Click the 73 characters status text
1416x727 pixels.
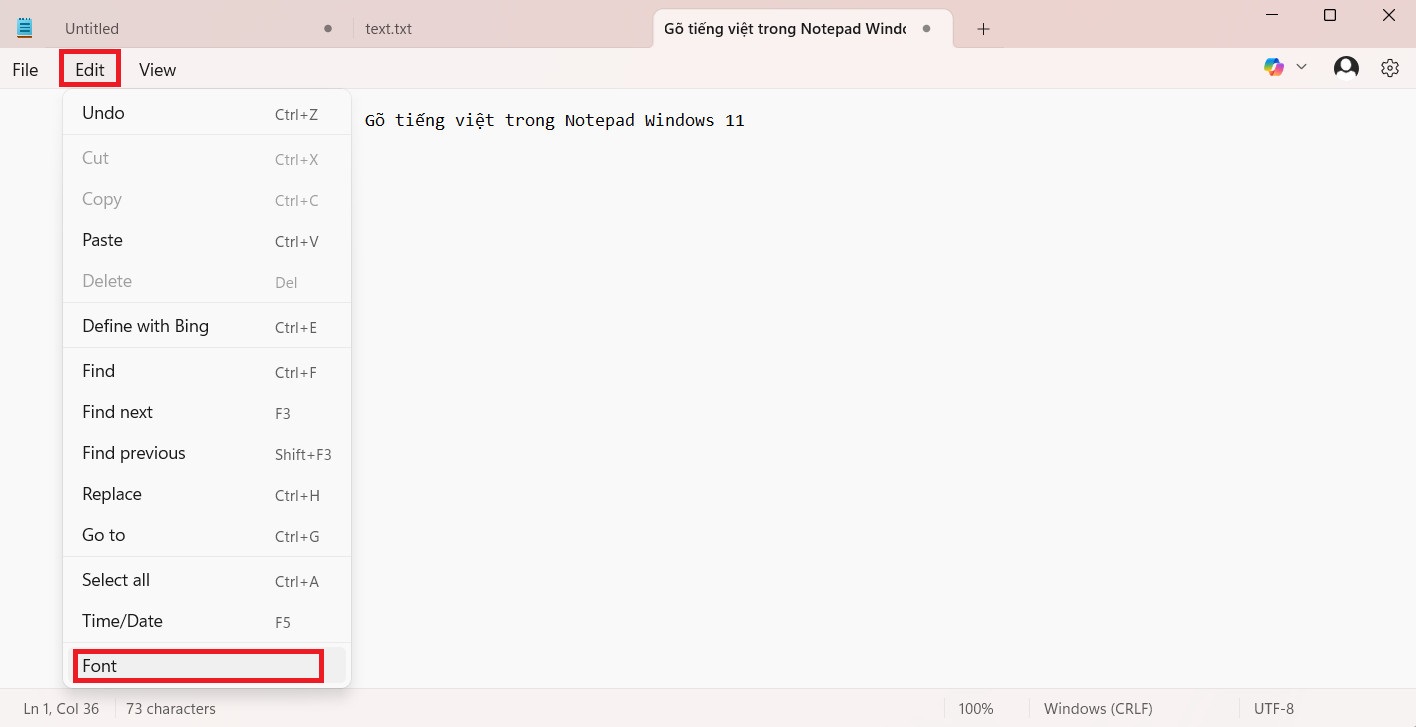(x=171, y=709)
